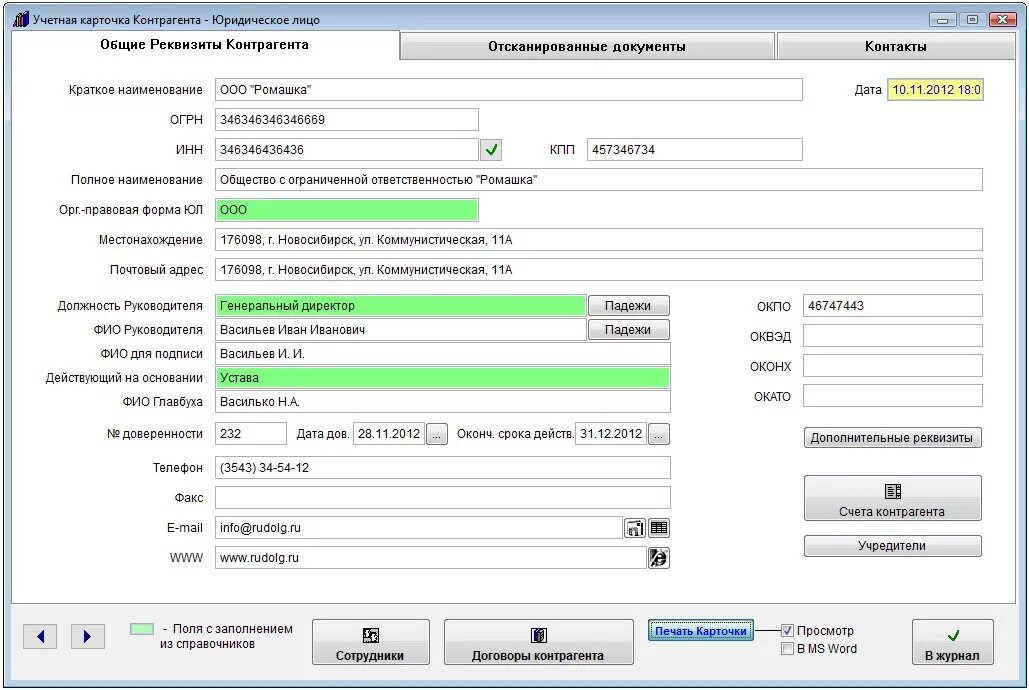
Task: Save with the В журнал button
Action: coord(952,642)
